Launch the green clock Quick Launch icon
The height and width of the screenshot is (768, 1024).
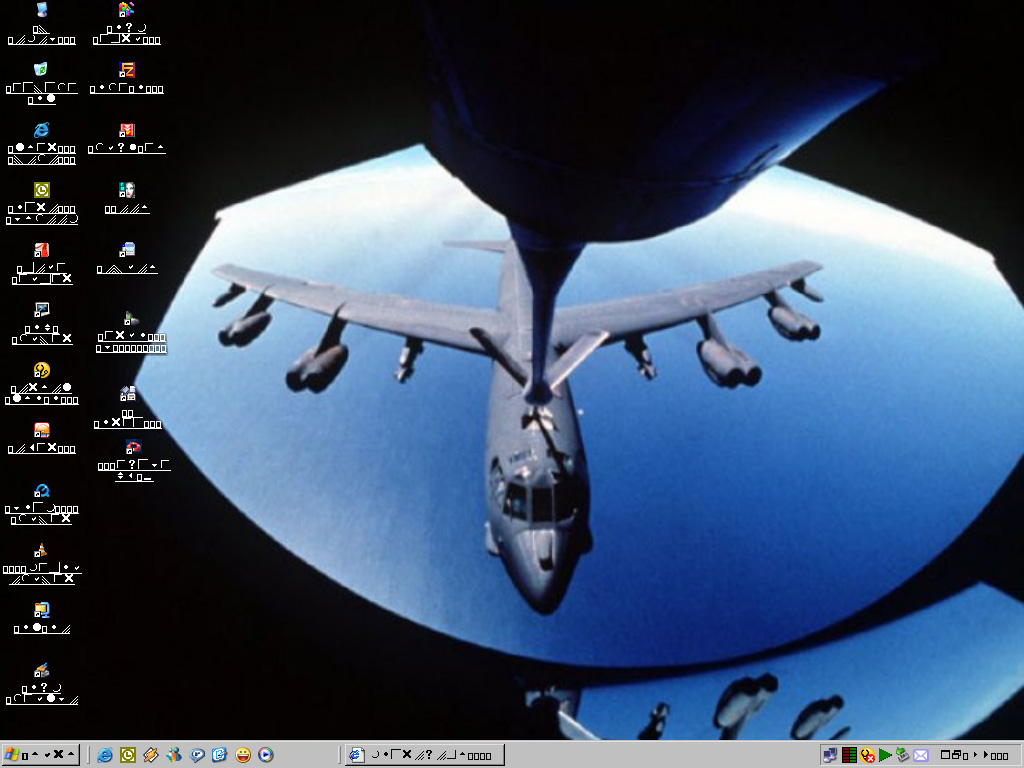(128, 755)
